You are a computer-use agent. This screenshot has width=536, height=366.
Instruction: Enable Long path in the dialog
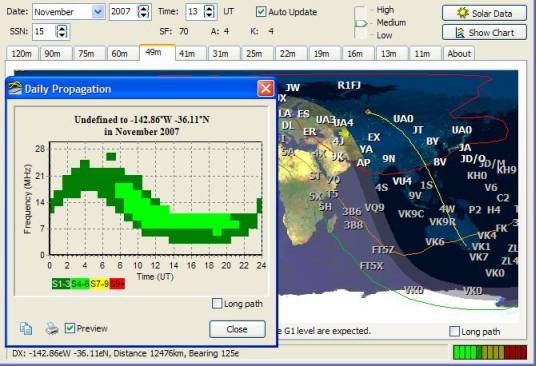click(217, 303)
